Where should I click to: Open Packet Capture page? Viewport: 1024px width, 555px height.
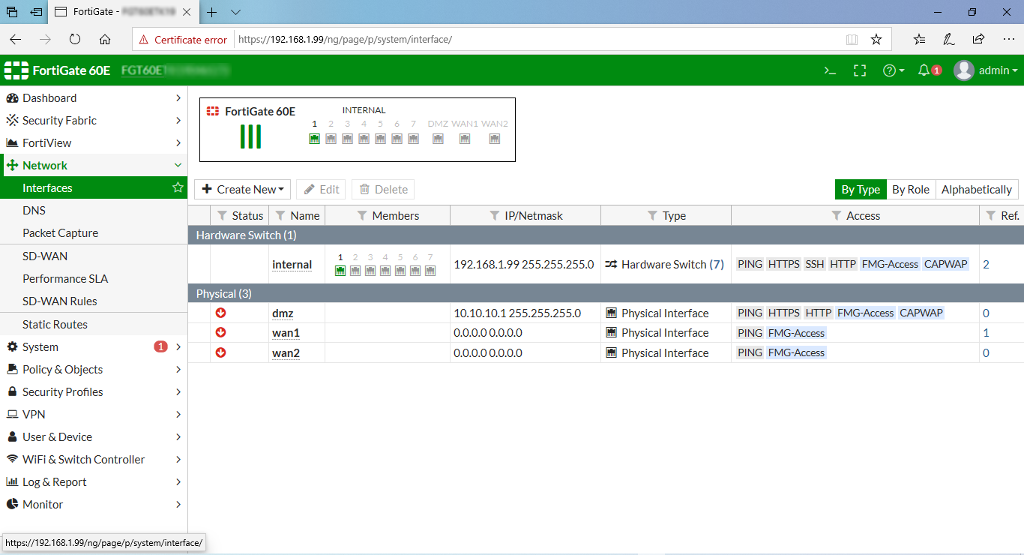pyautogui.click(x=60, y=233)
